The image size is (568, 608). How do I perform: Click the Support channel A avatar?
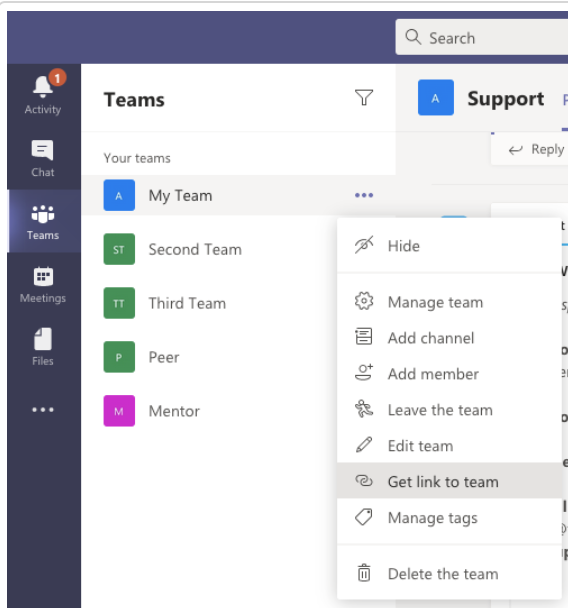point(436,97)
